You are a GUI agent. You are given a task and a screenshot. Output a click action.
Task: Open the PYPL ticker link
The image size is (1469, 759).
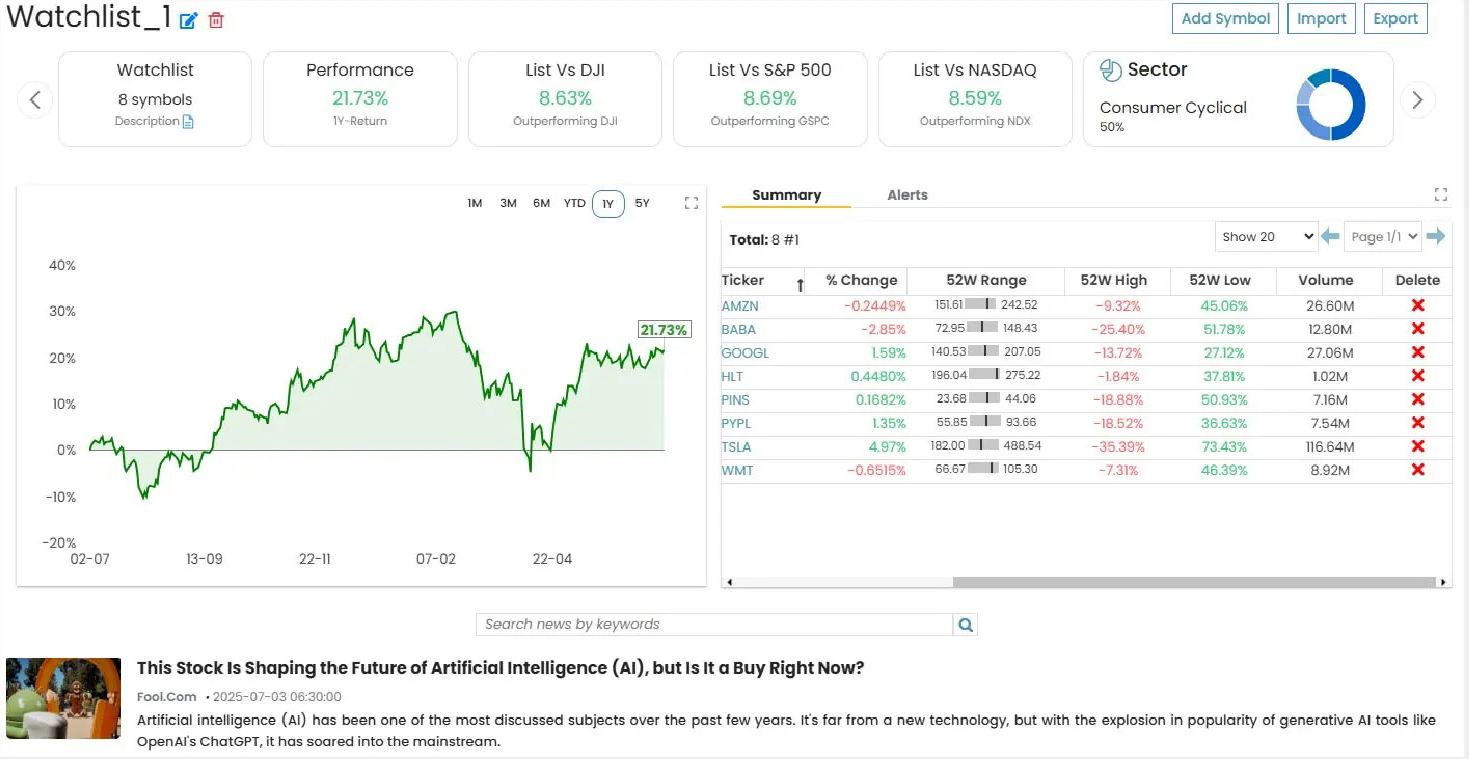(736, 423)
